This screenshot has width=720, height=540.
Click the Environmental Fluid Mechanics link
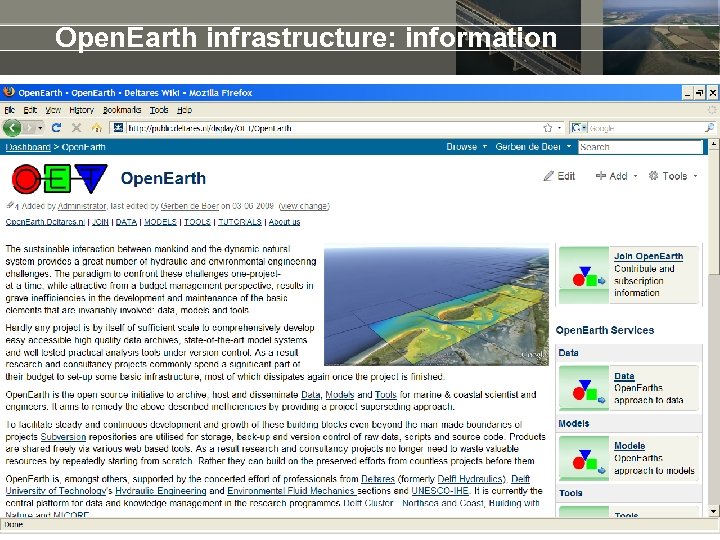(291, 491)
